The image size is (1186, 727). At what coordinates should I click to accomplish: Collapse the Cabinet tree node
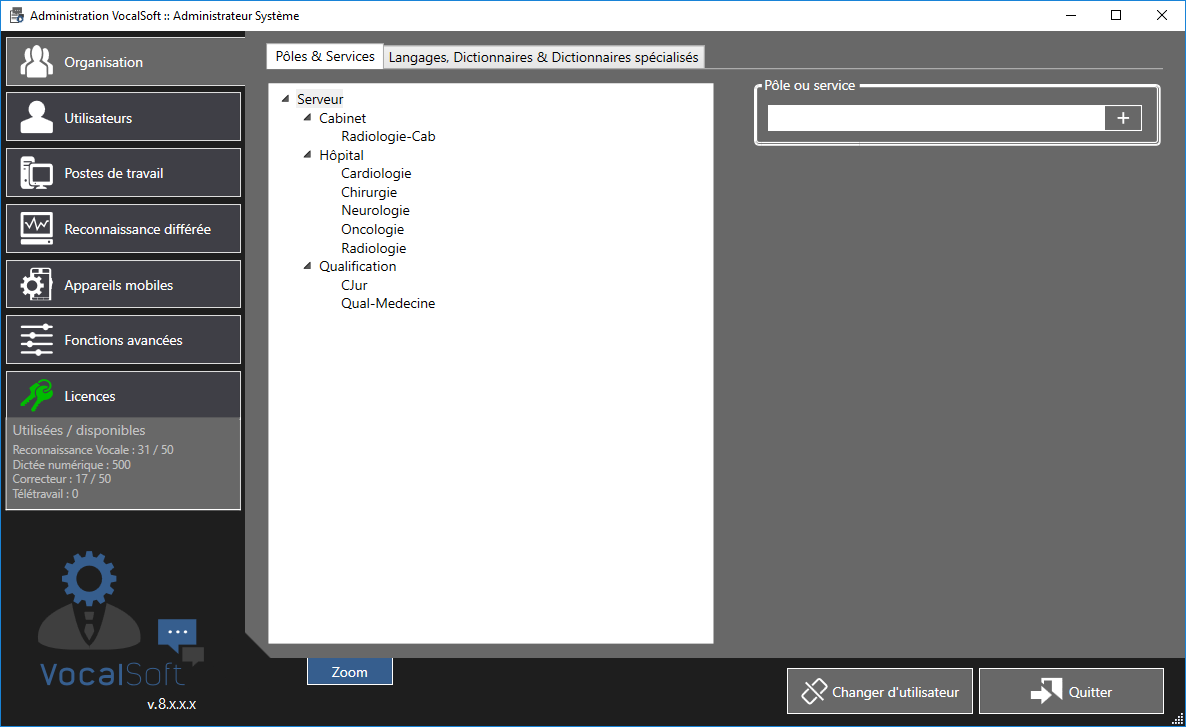pyautogui.click(x=307, y=118)
